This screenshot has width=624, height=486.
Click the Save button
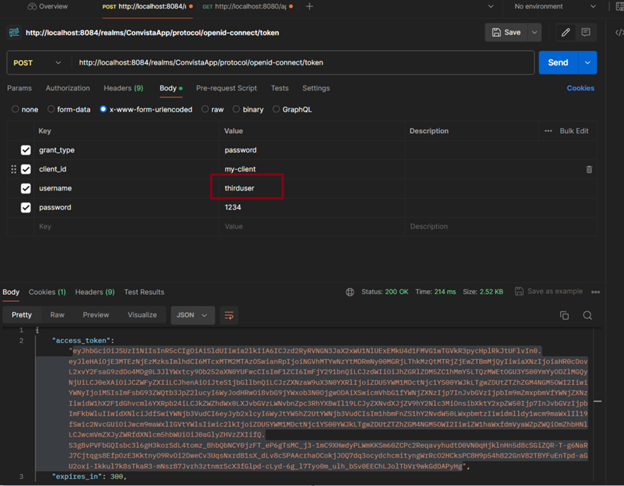pyautogui.click(x=506, y=32)
